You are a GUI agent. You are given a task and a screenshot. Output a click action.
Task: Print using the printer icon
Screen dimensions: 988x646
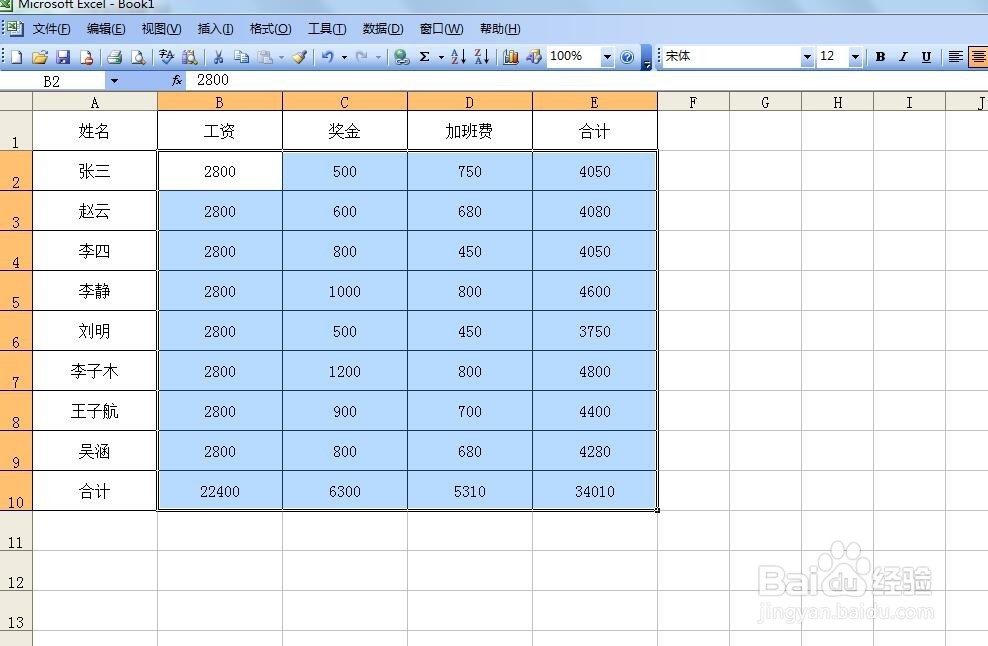click(114, 57)
